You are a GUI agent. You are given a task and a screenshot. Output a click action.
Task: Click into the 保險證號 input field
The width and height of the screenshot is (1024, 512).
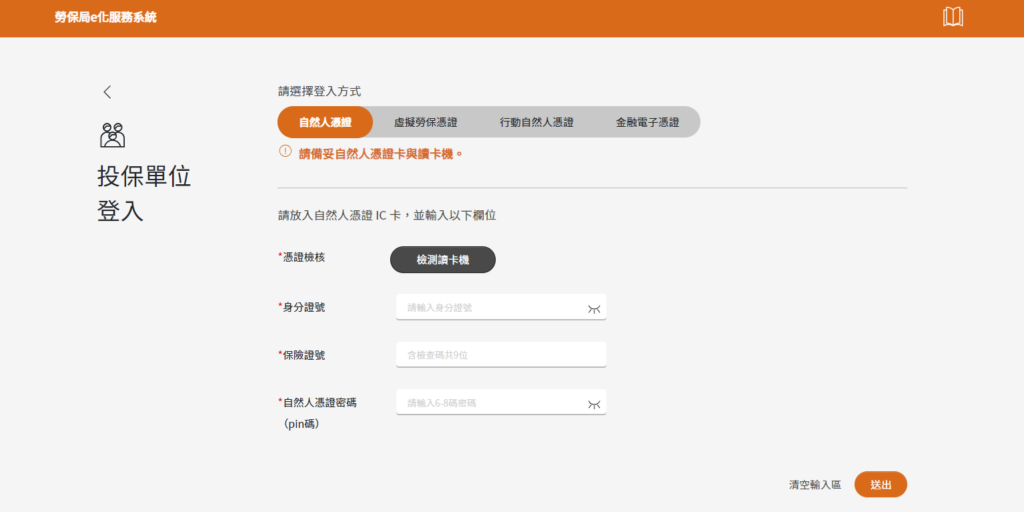(x=500, y=355)
